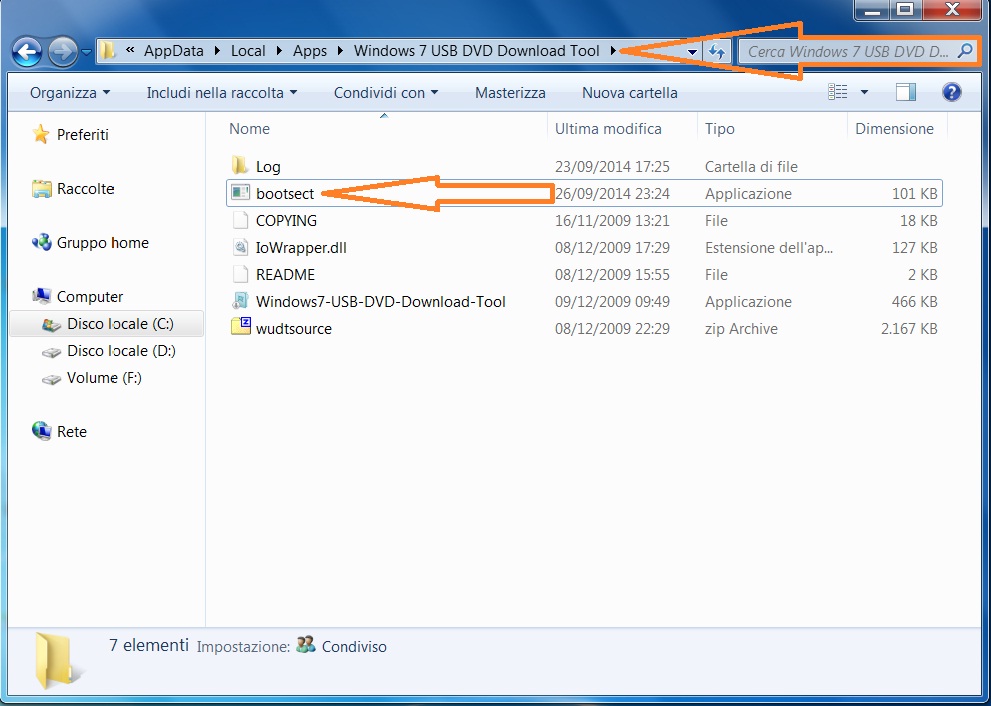Select Gruppo home in the sidebar
The width and height of the screenshot is (991, 706).
coord(102,243)
